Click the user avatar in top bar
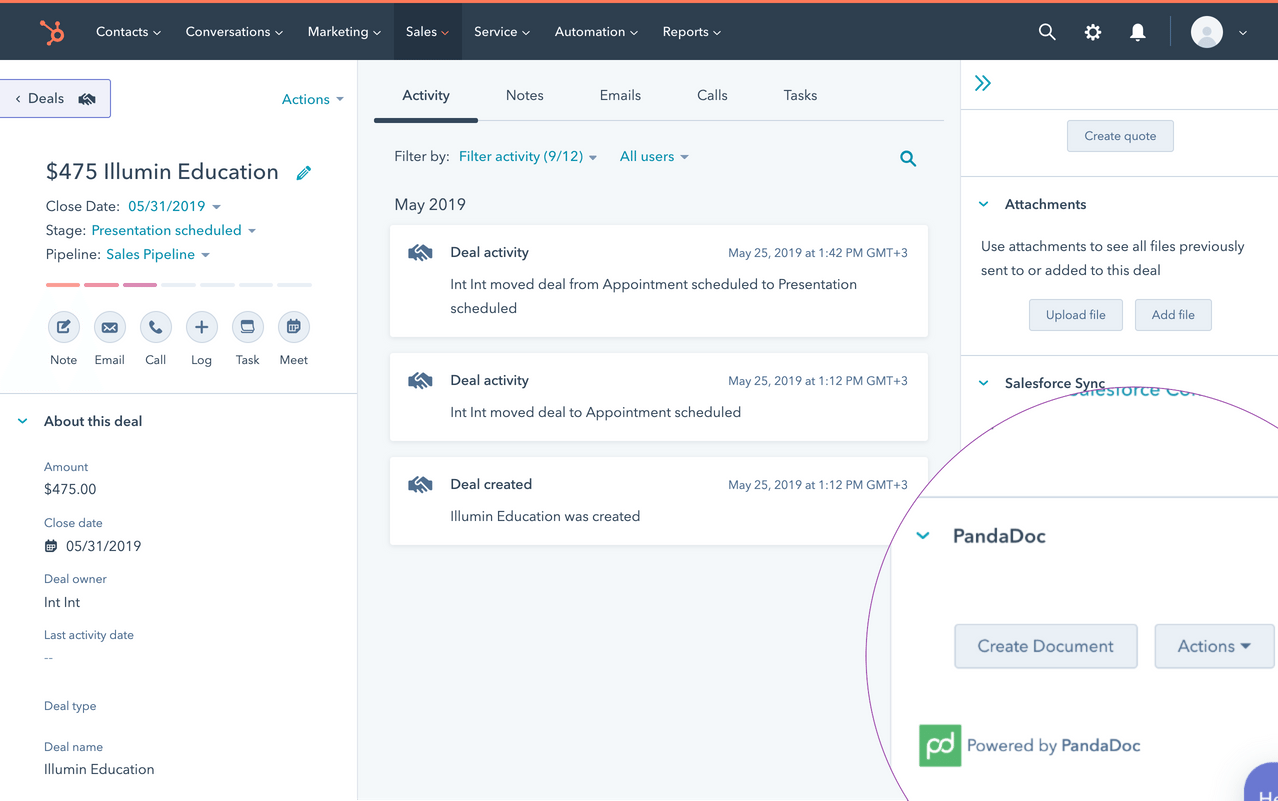Viewport: 1278px width, 801px height. click(1207, 32)
